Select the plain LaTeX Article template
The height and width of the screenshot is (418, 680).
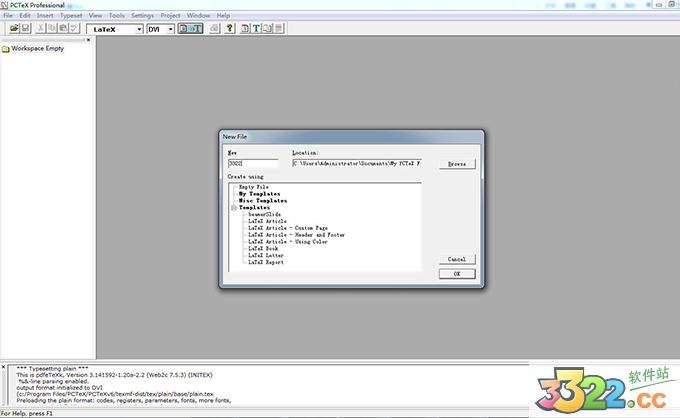click(267, 221)
